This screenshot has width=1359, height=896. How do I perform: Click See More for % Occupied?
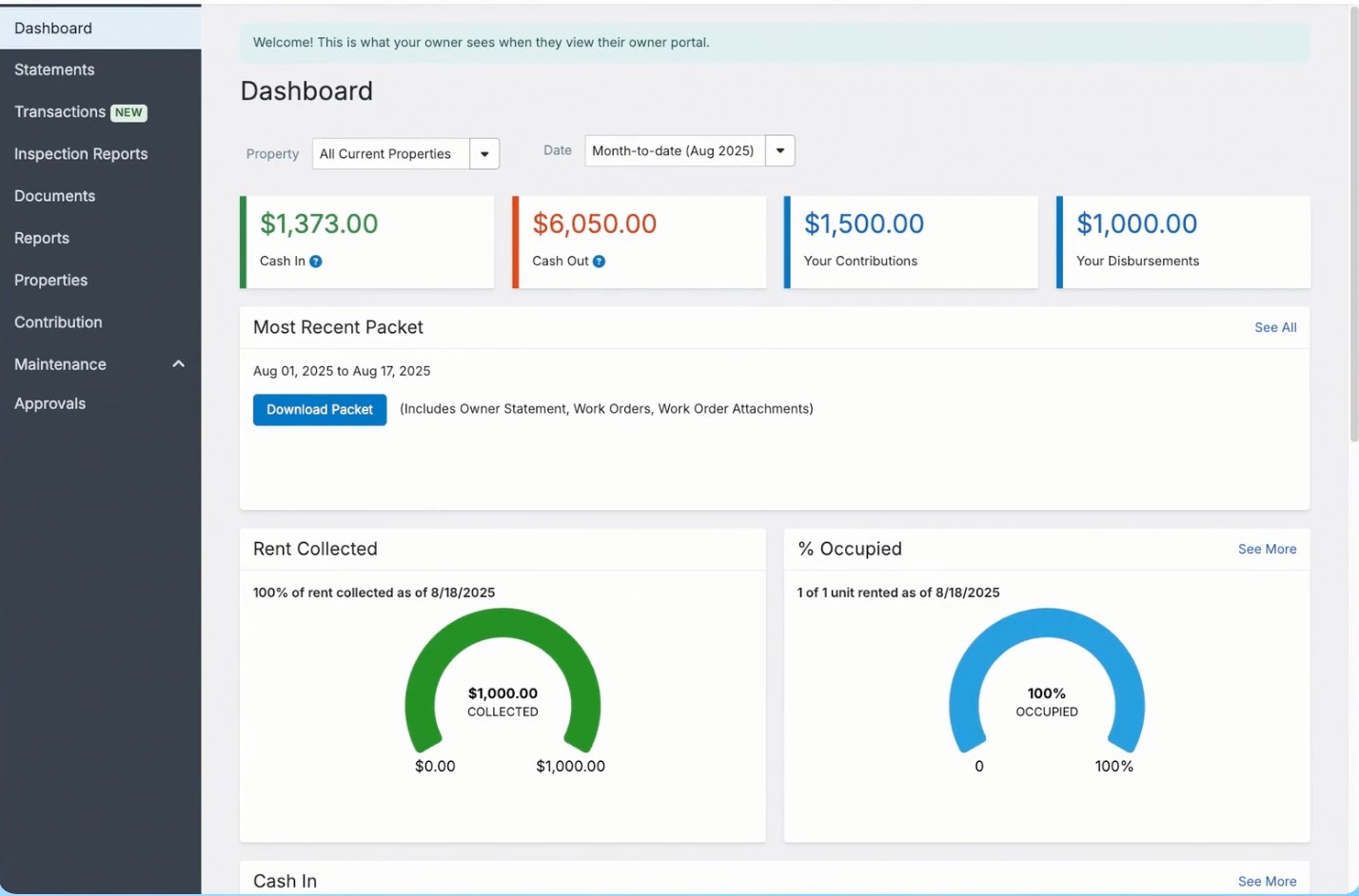coord(1267,549)
